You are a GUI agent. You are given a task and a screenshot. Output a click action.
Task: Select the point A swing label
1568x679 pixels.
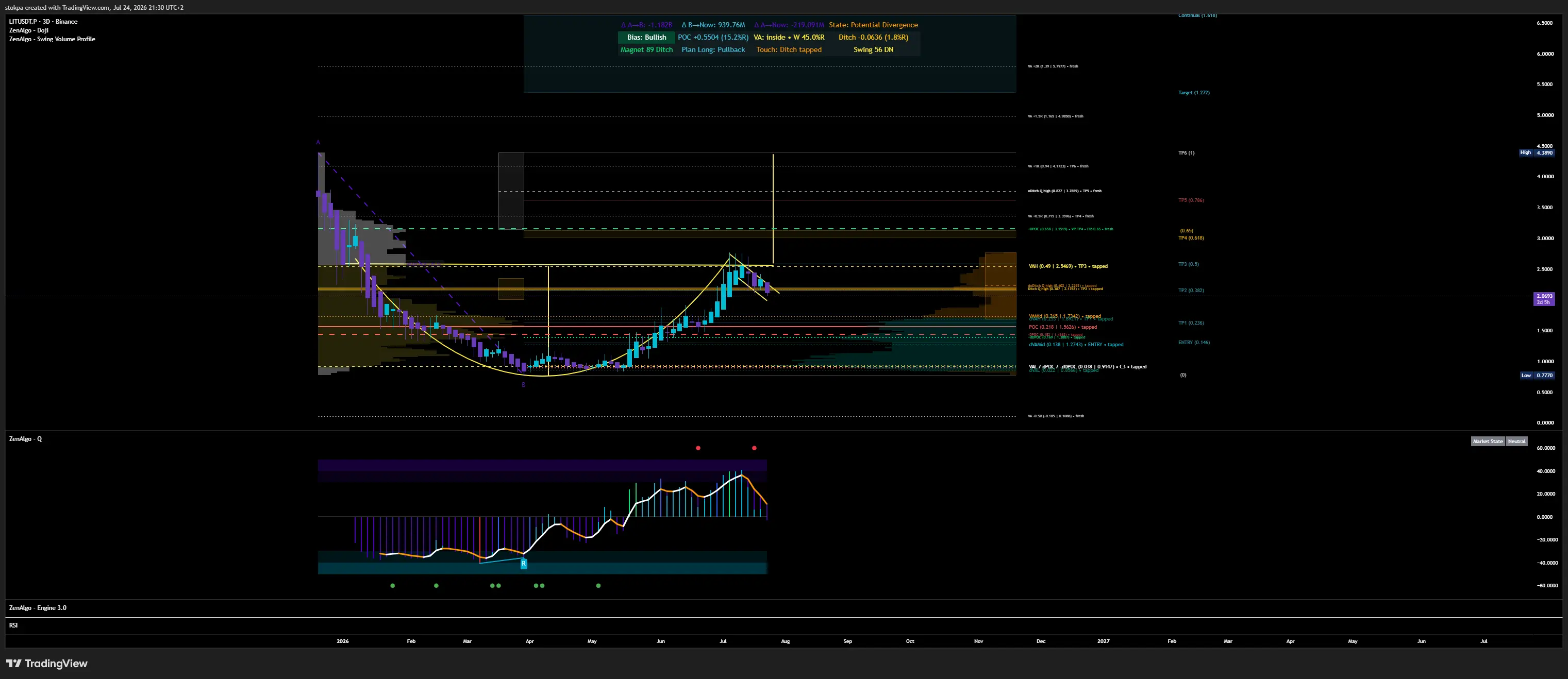[x=318, y=142]
